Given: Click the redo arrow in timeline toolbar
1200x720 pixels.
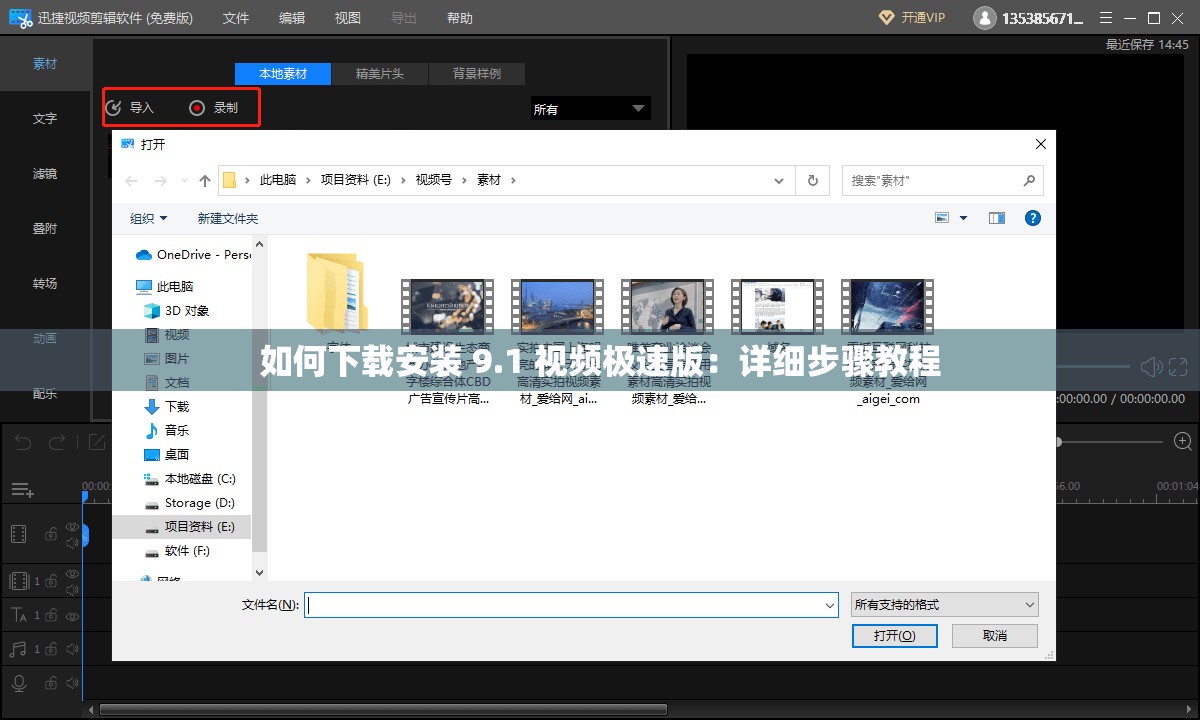Looking at the screenshot, I should (57, 442).
